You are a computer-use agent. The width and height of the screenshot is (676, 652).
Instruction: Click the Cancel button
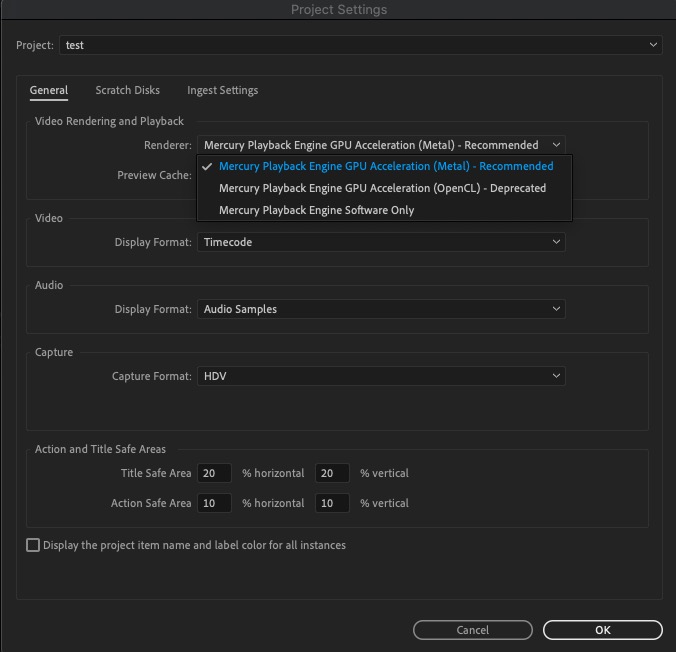[x=473, y=630]
